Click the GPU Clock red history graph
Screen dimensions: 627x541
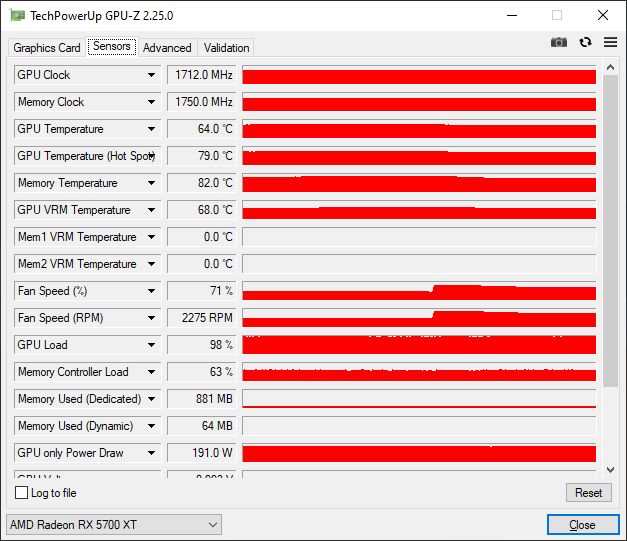tap(419, 75)
